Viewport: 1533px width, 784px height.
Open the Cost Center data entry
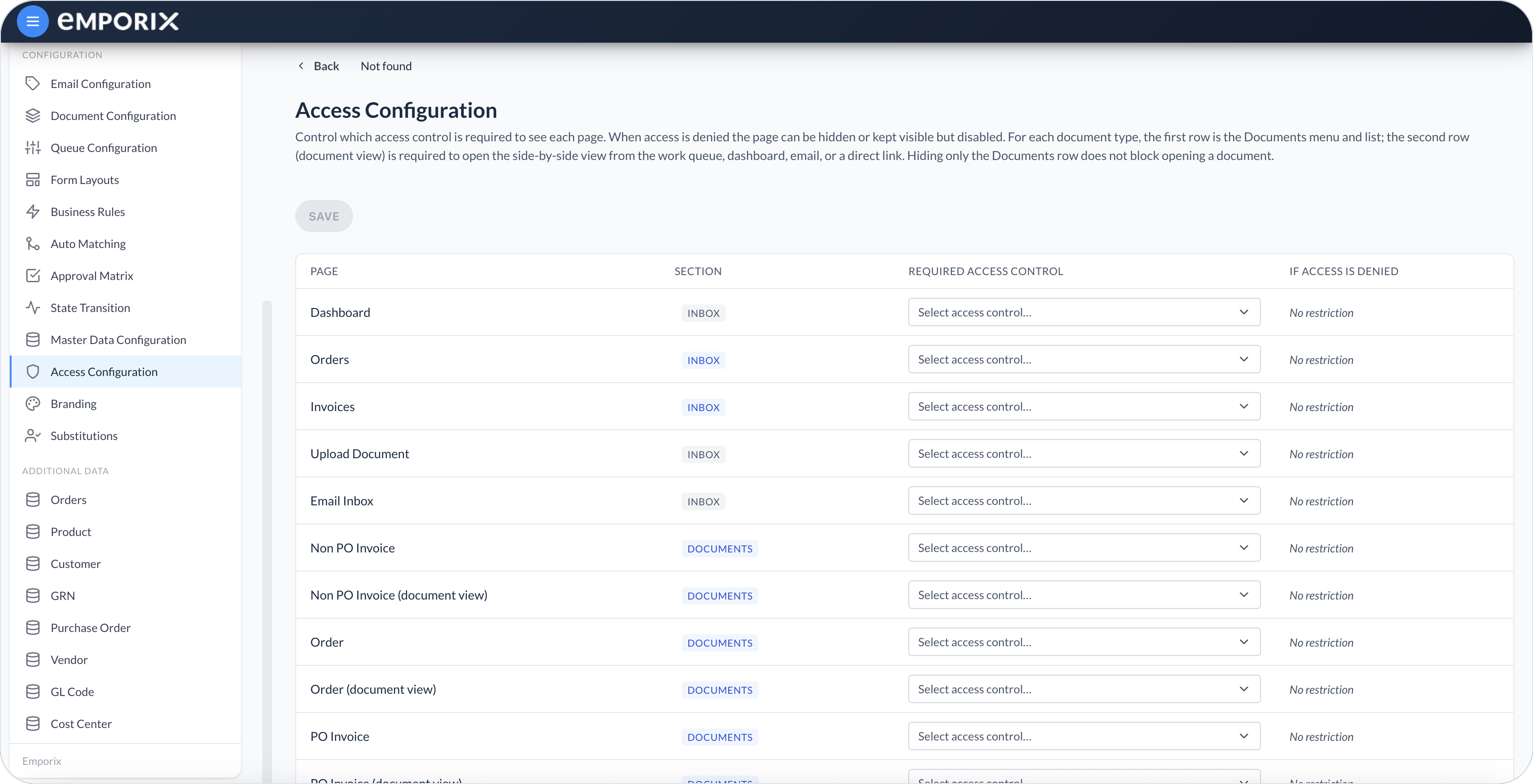(x=125, y=724)
